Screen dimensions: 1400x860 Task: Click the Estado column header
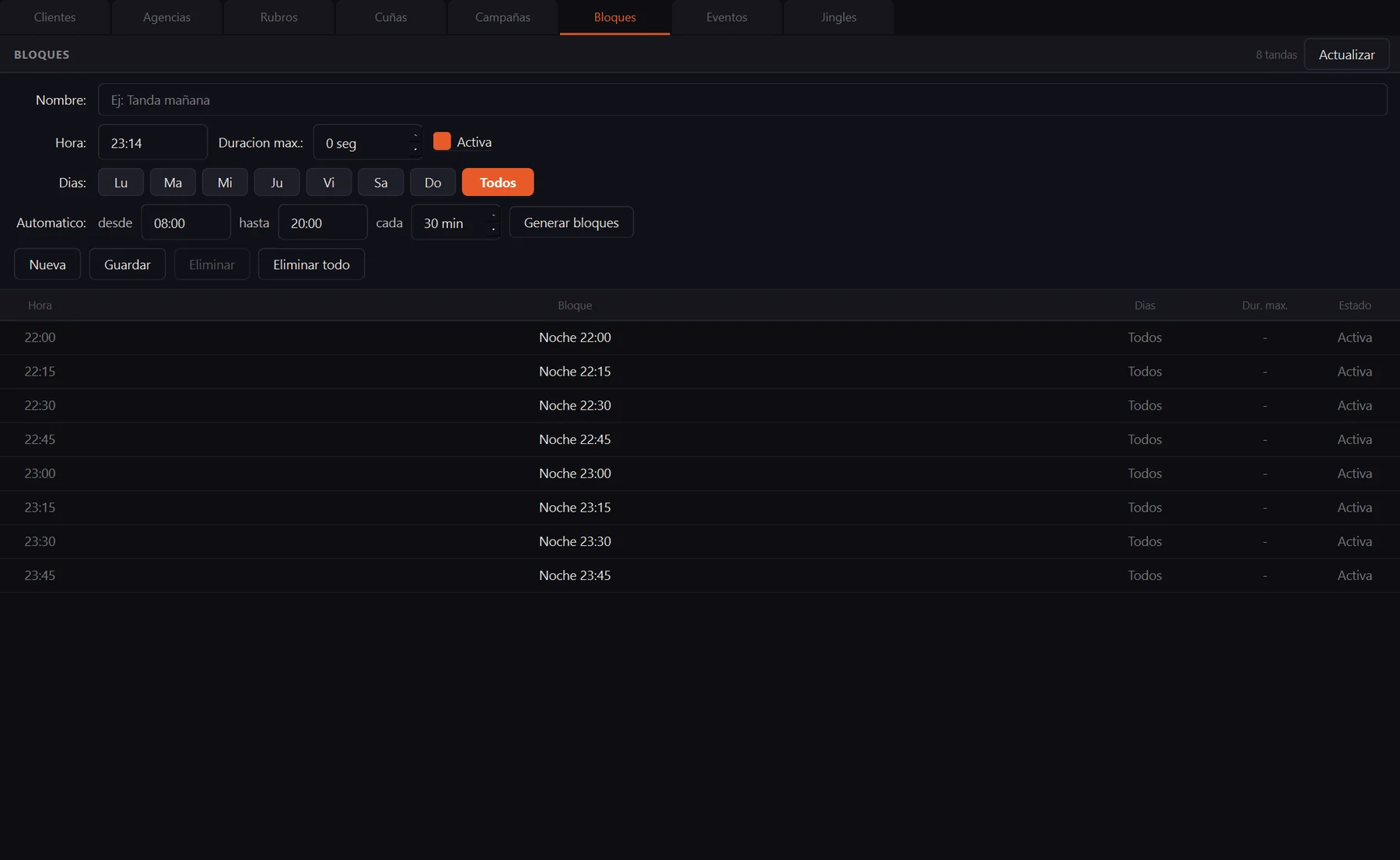click(1355, 306)
